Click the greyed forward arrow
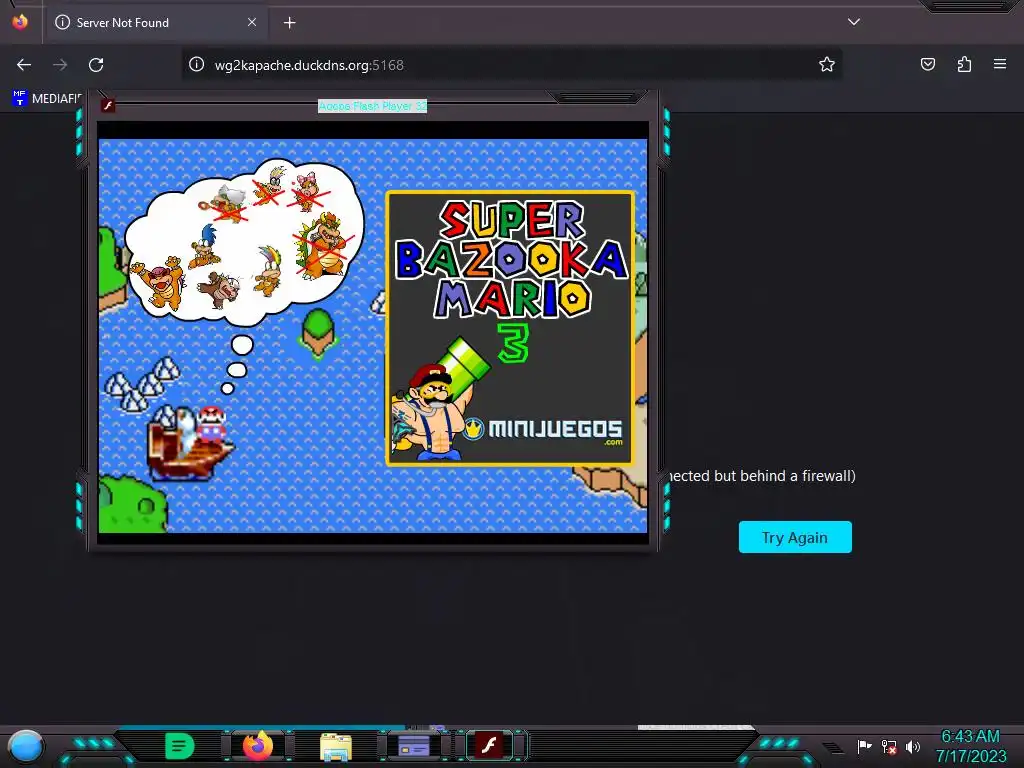This screenshot has height=768, width=1024. coord(60,65)
